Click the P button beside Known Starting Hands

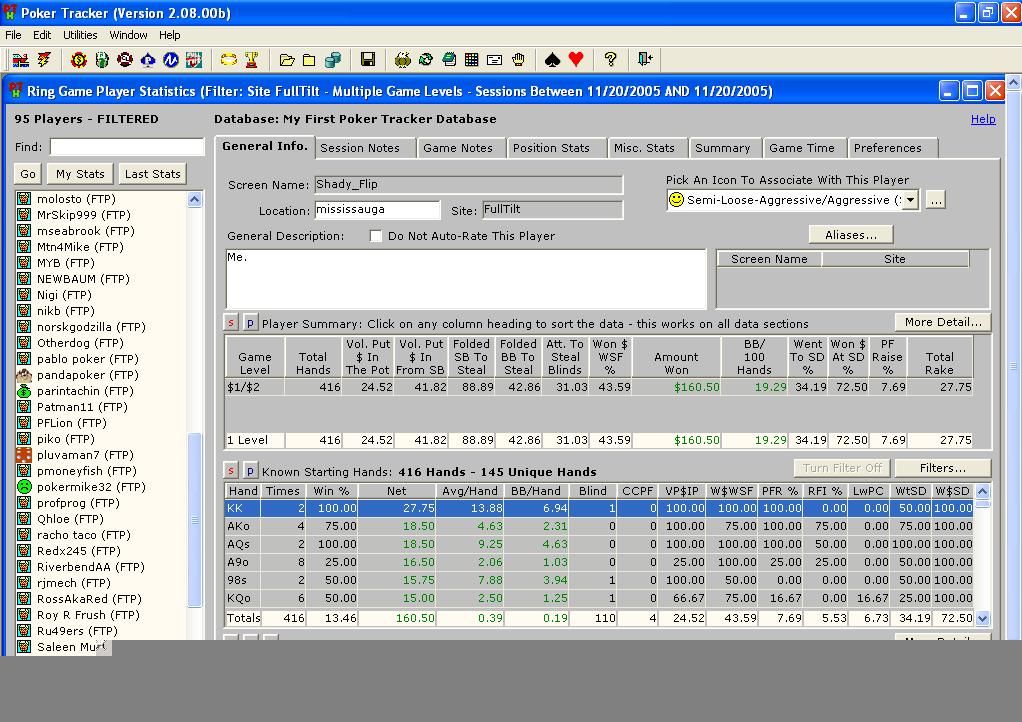click(x=250, y=470)
